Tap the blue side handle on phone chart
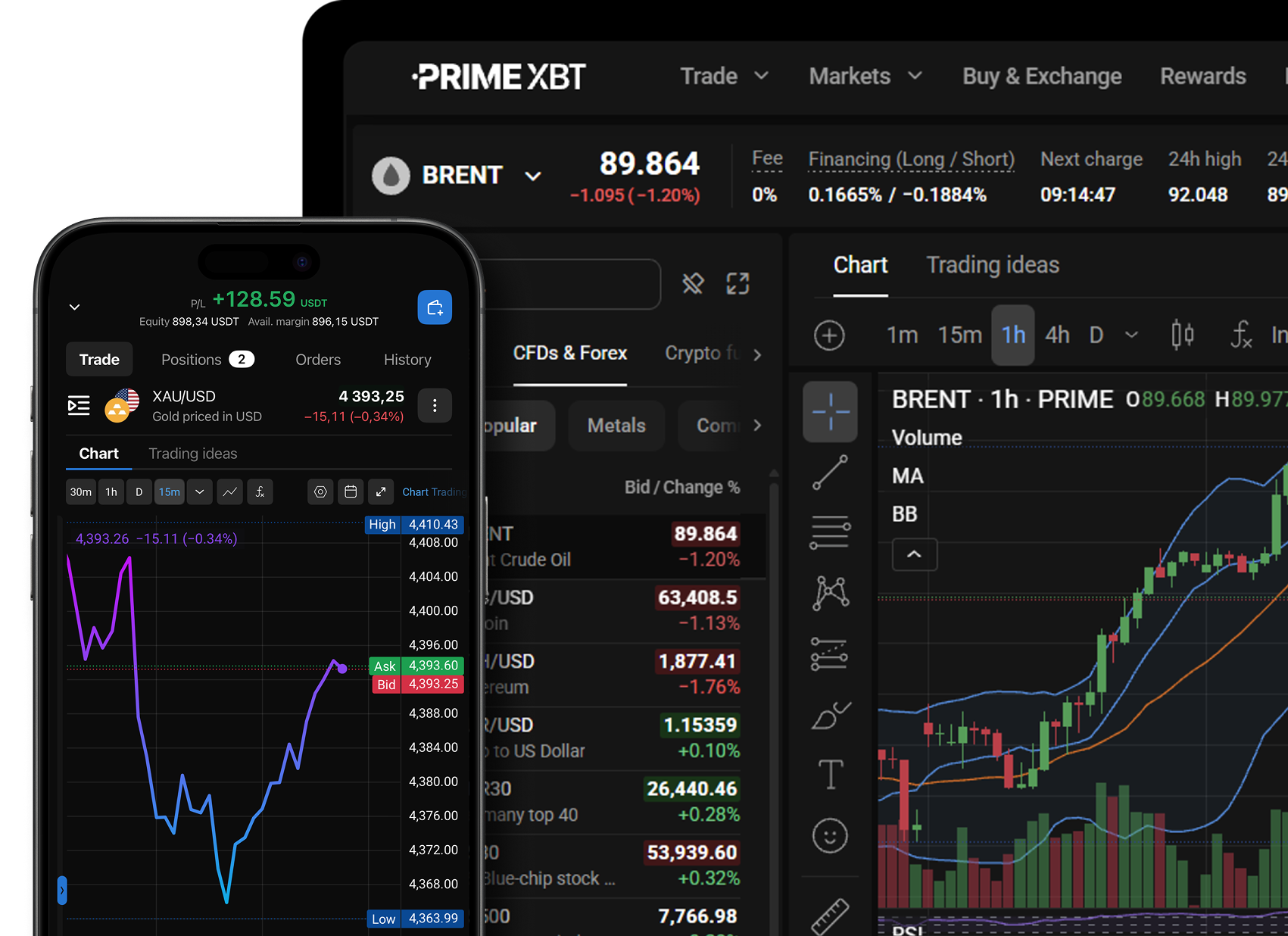Screen dimensions: 1288x936 (62, 890)
